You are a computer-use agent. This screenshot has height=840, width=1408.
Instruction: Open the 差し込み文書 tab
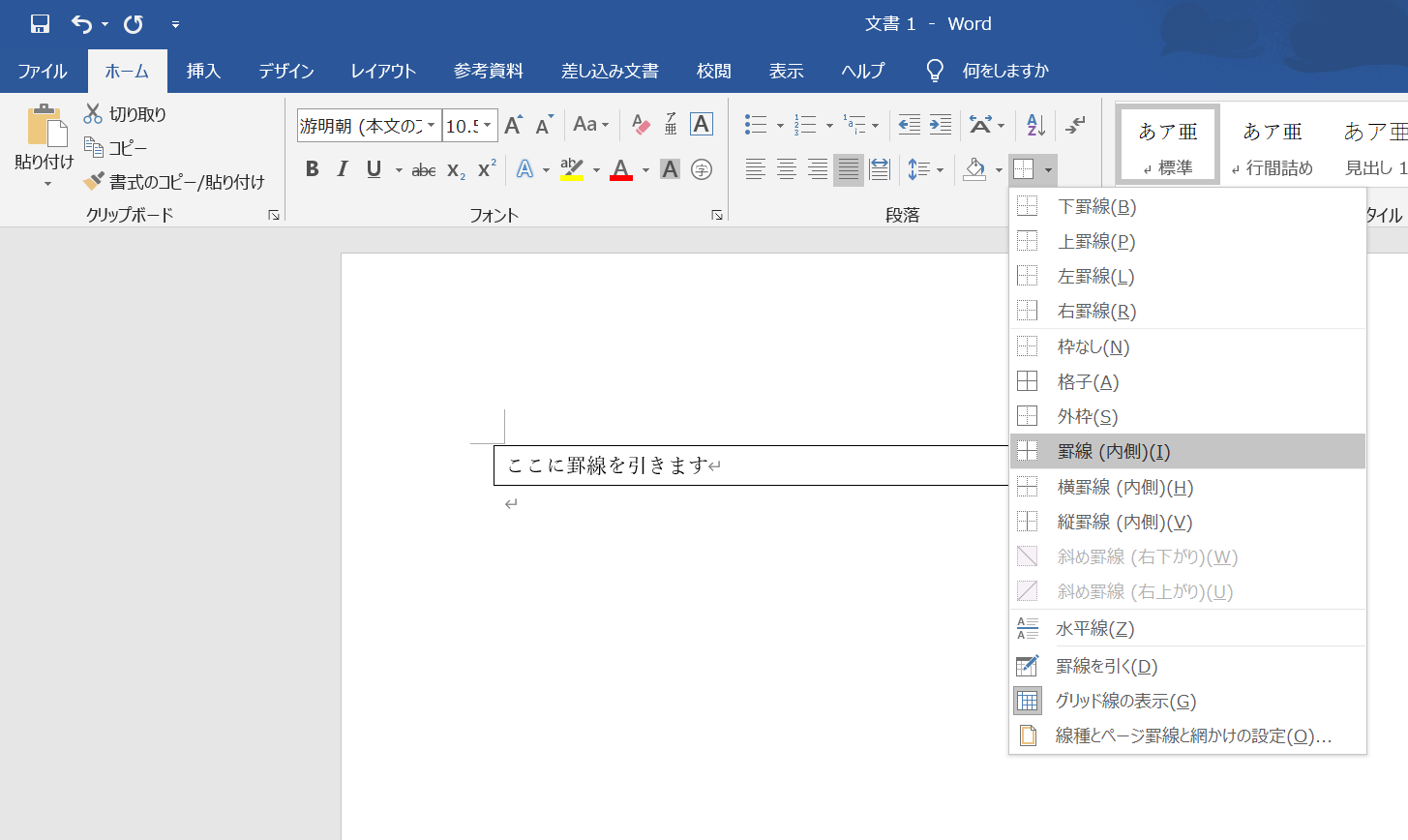tap(610, 71)
